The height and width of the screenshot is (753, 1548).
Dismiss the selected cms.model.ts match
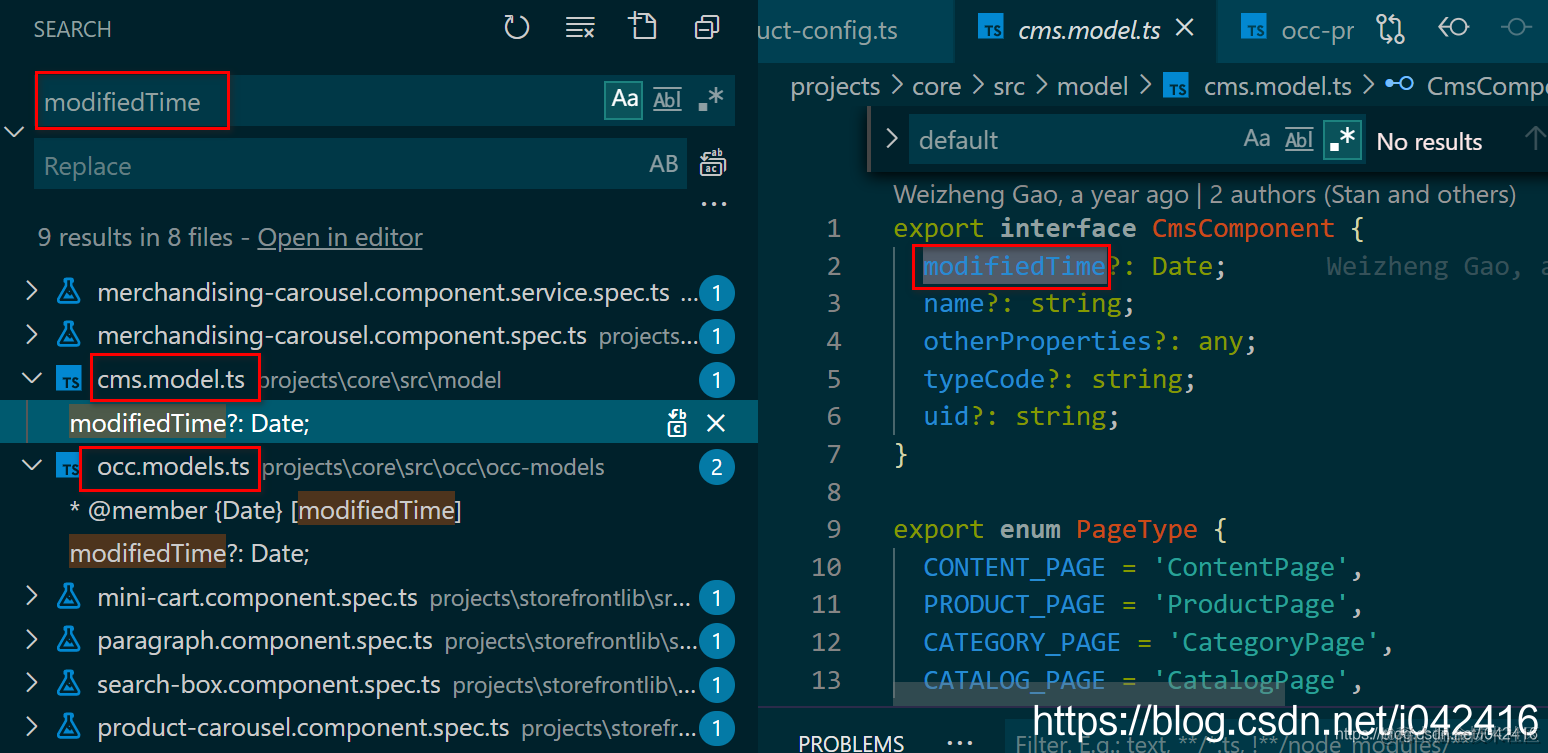(716, 423)
